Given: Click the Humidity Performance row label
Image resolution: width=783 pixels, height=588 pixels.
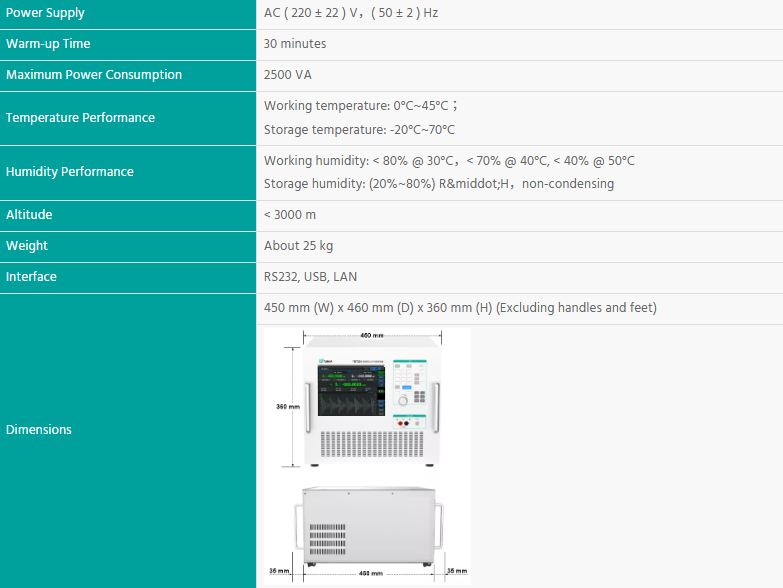Looking at the screenshot, I should click(70, 172).
